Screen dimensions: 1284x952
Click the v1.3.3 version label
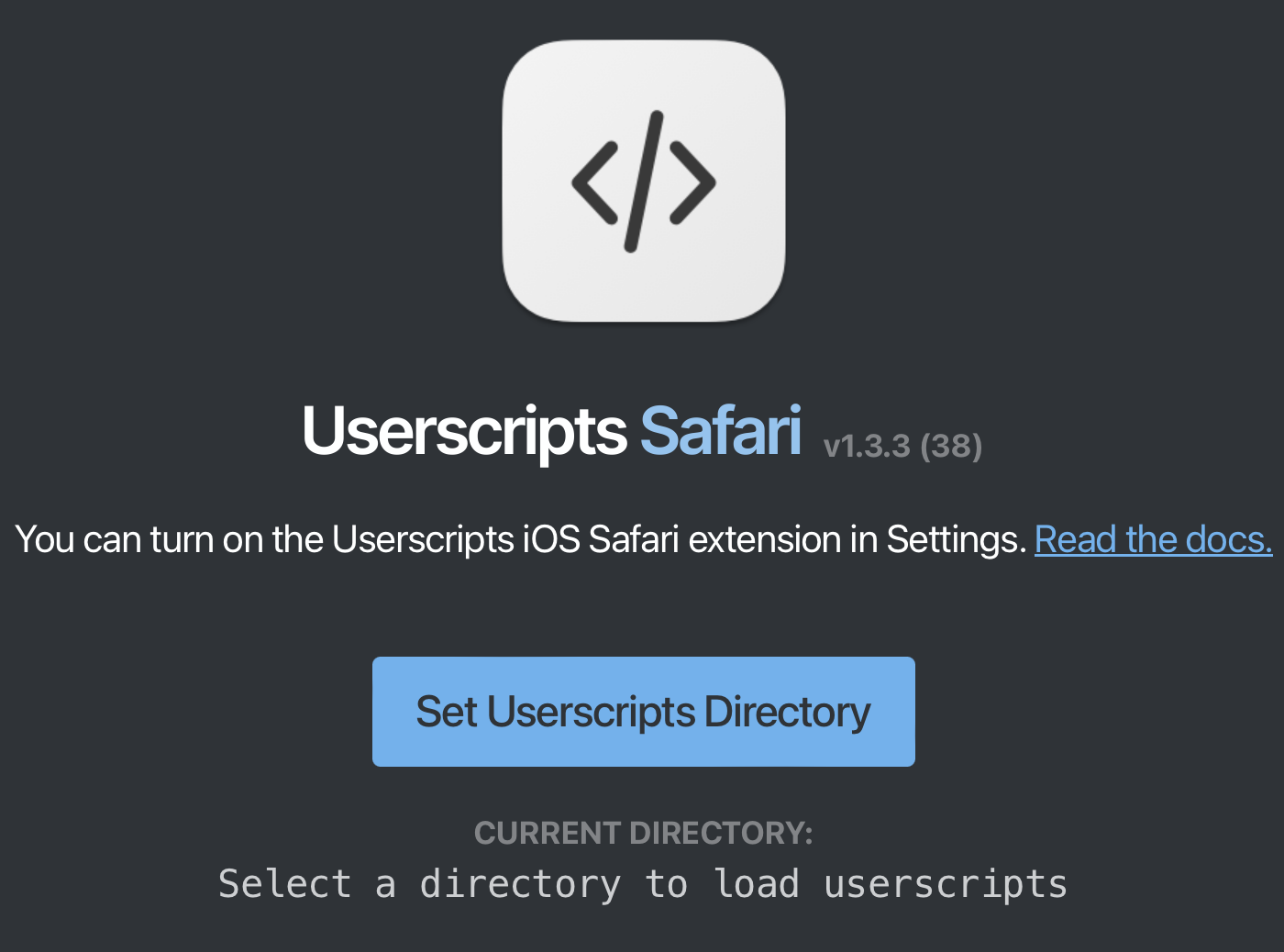pos(867,447)
